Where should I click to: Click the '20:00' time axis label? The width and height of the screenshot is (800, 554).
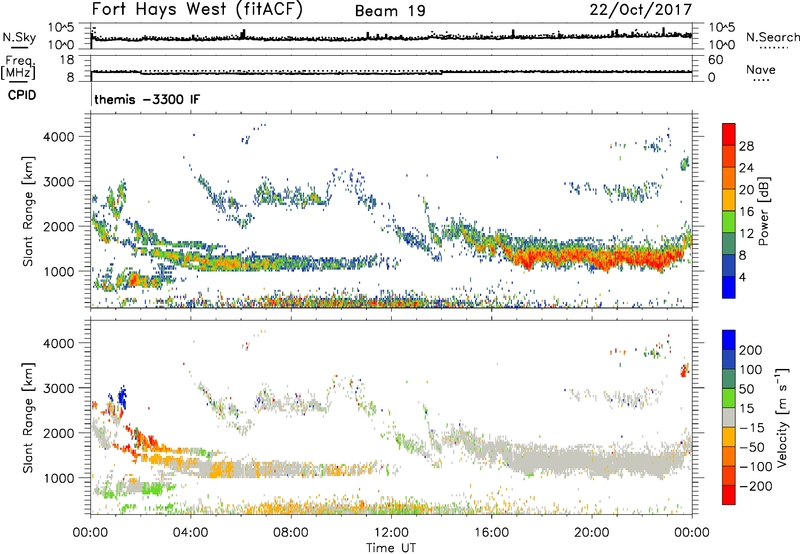point(591,533)
